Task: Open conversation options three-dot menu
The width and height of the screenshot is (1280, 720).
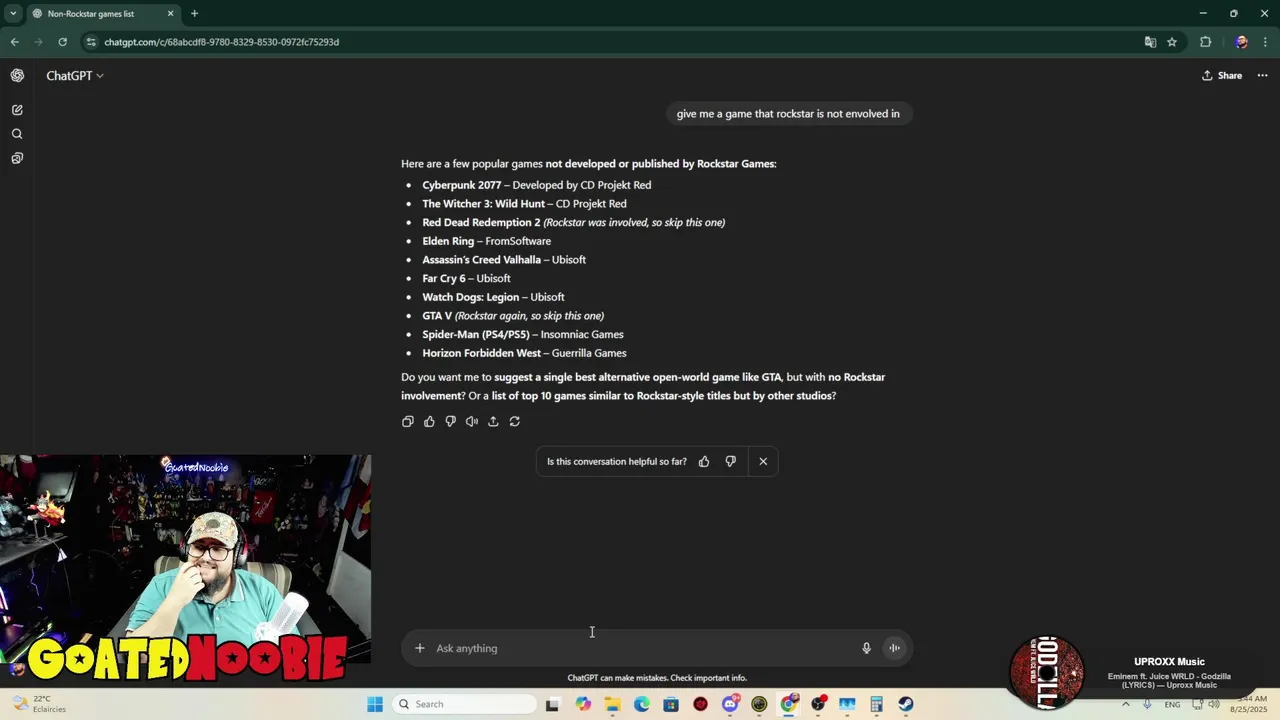Action: (x=1263, y=76)
